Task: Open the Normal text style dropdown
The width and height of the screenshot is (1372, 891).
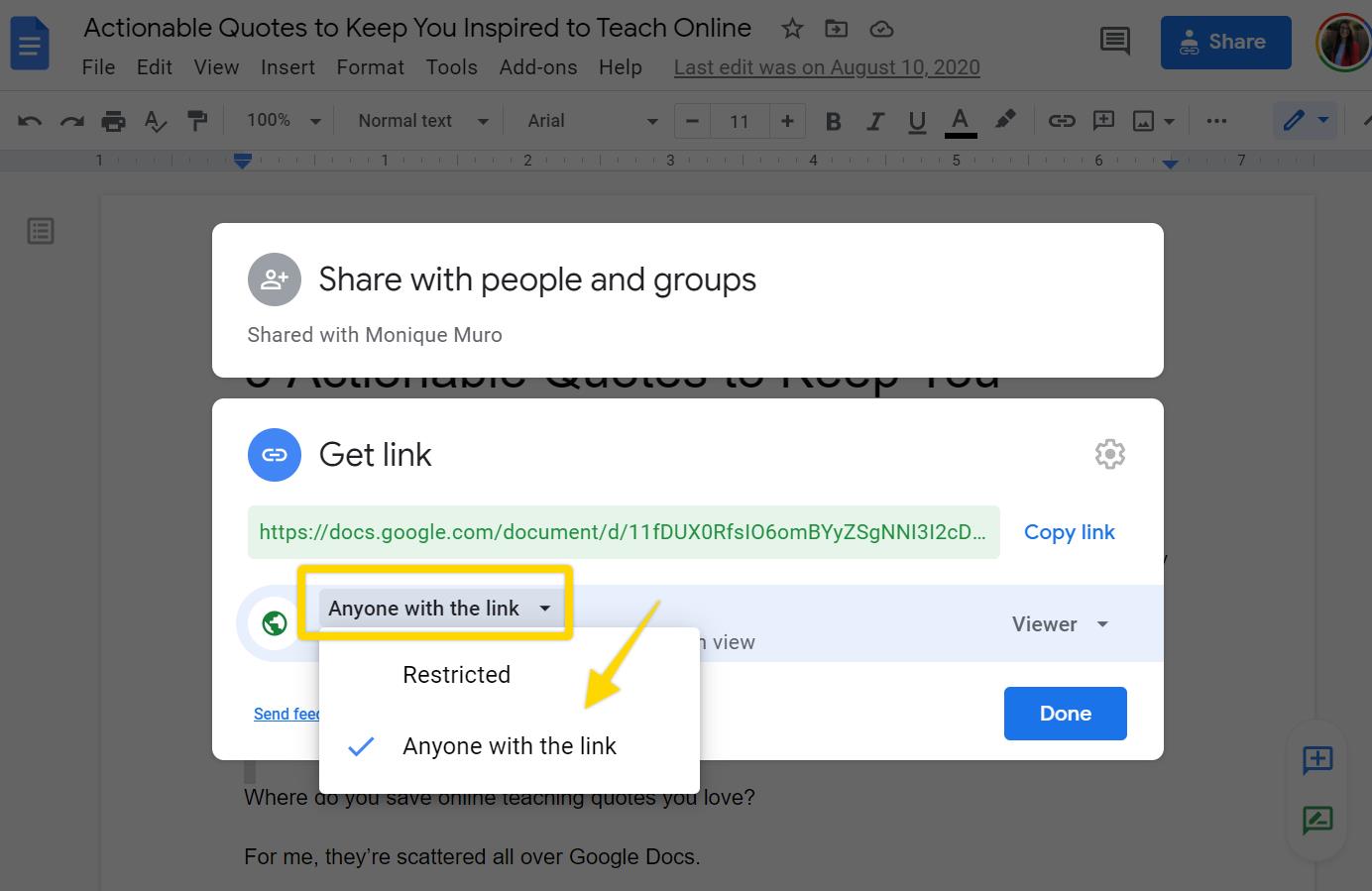Action: [423, 121]
